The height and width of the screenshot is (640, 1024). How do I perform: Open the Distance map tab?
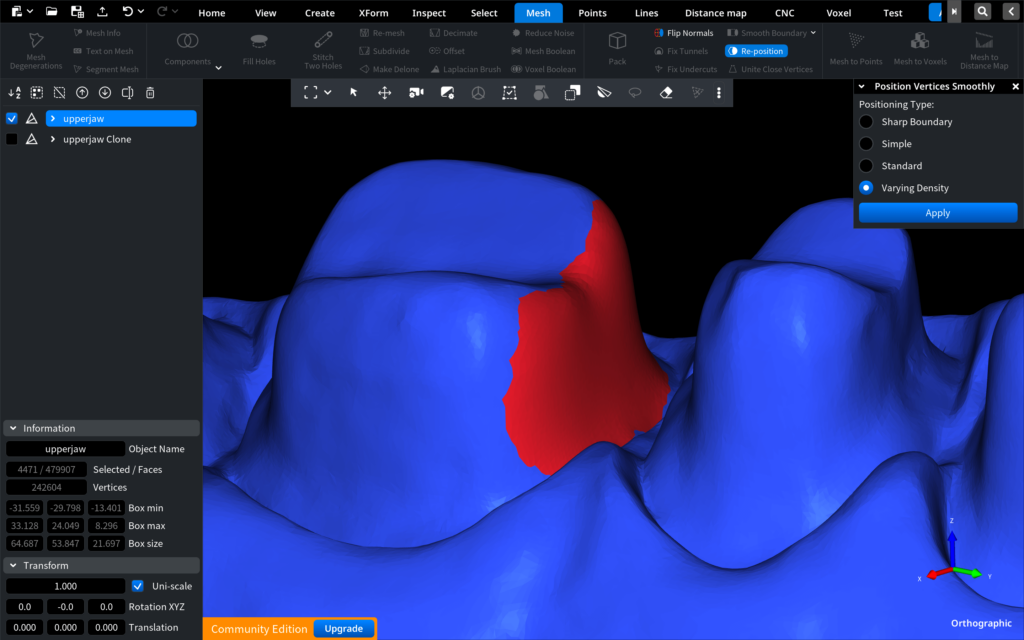tap(716, 13)
